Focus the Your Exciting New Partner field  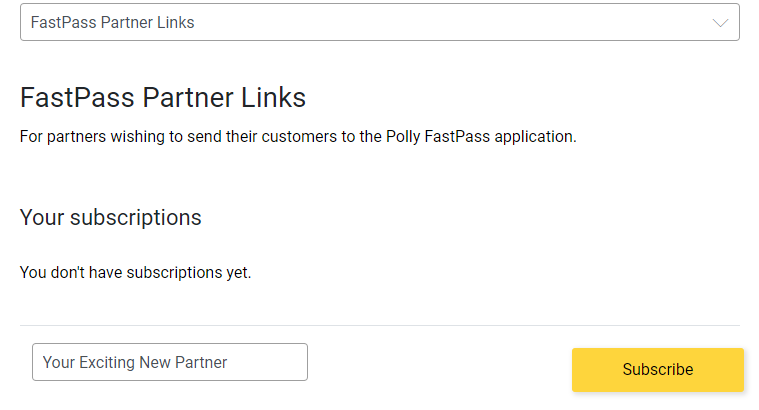(x=169, y=362)
